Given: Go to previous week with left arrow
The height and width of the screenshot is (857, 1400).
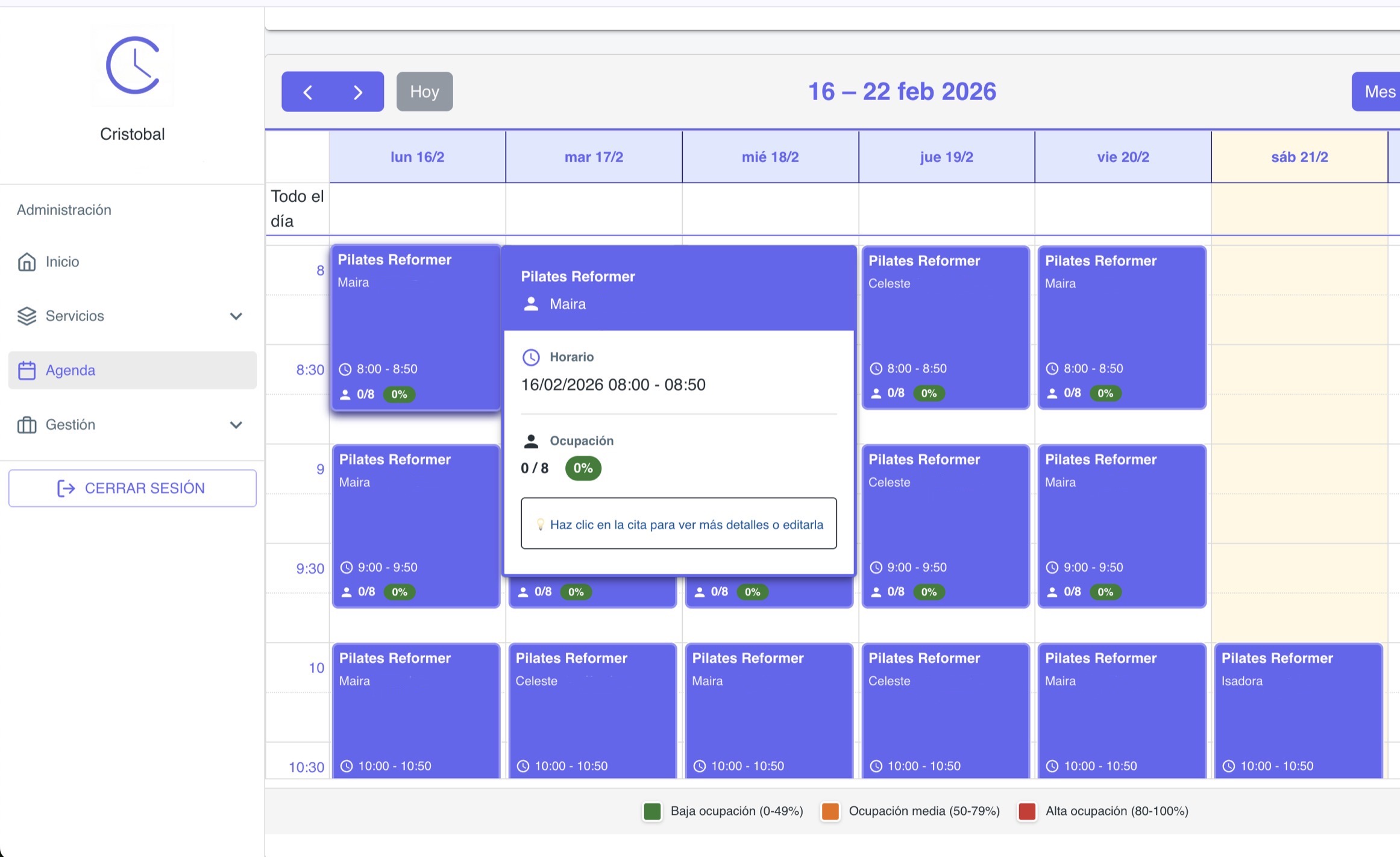Looking at the screenshot, I should tap(309, 92).
